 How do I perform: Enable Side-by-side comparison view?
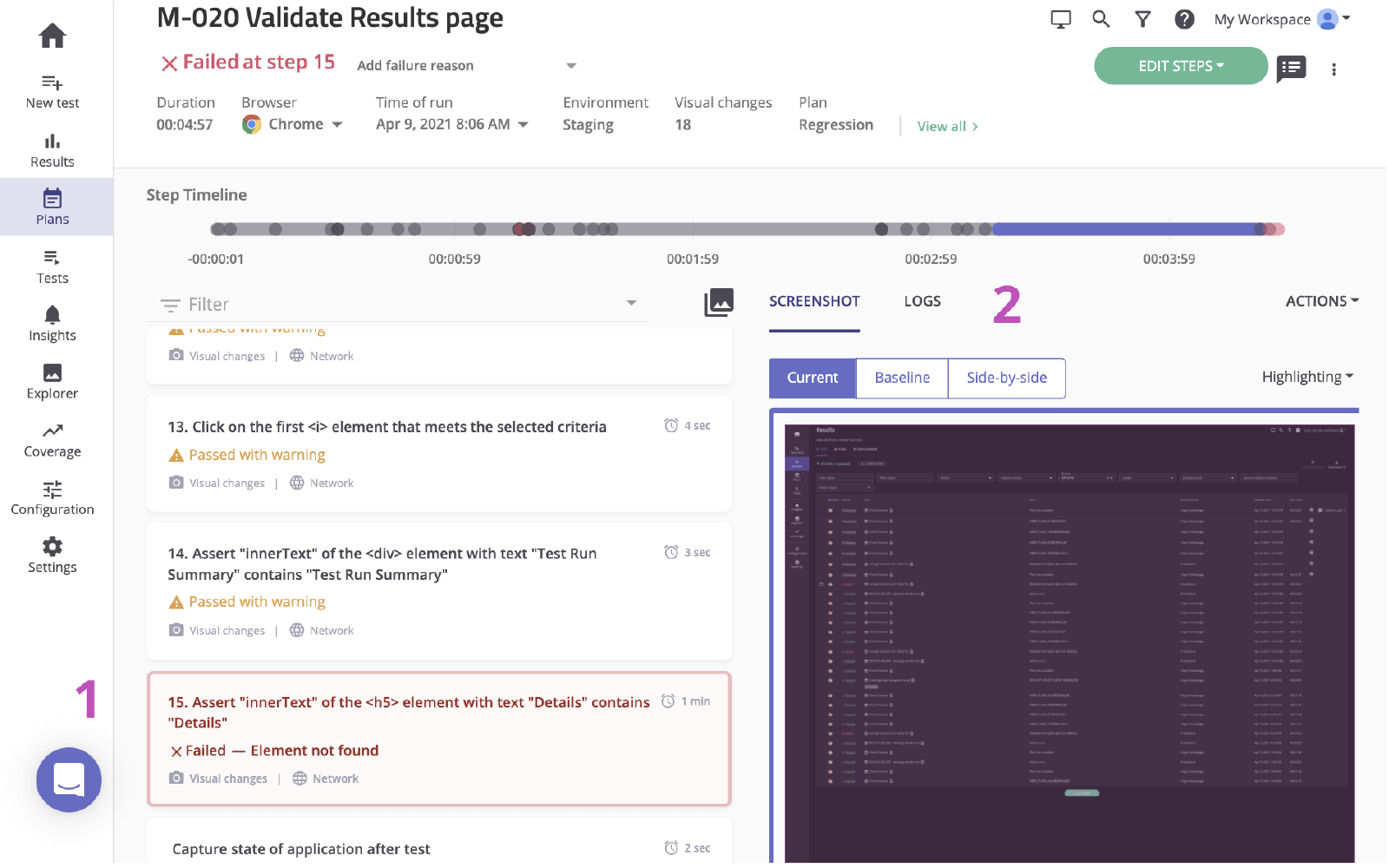[x=1006, y=378]
